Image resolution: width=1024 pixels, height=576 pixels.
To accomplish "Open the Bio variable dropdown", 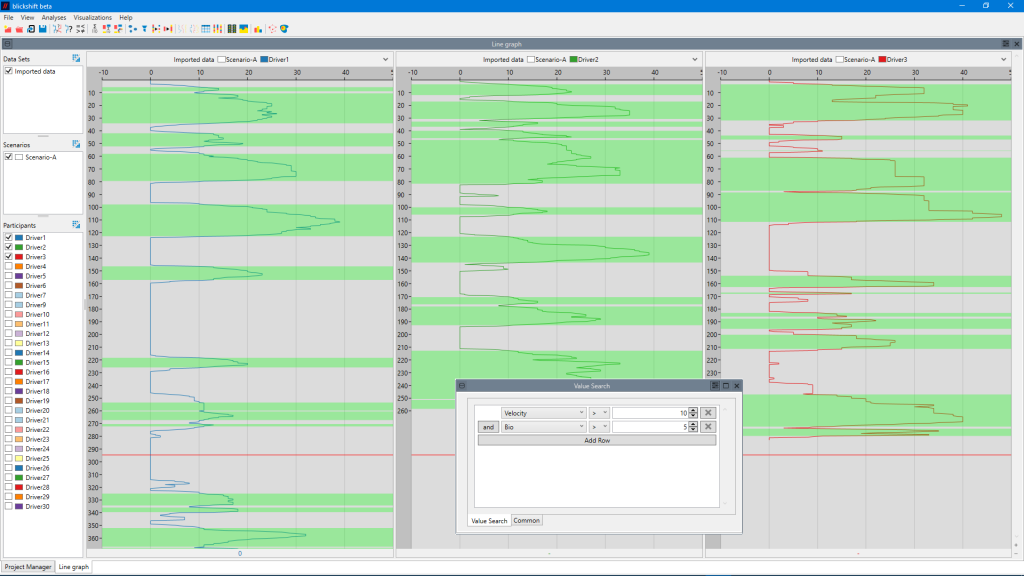I will point(543,427).
